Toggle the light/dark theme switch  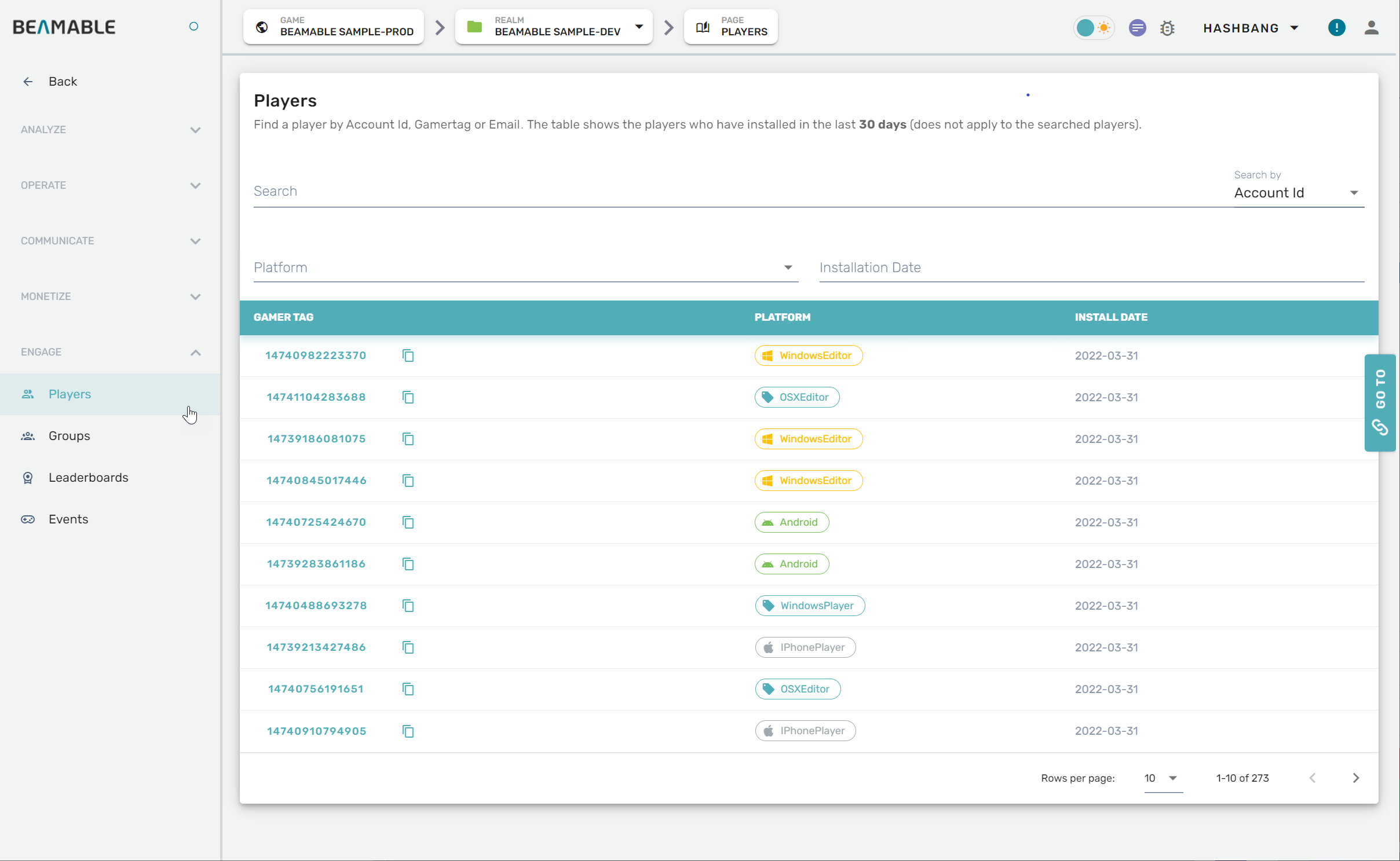coord(1094,28)
